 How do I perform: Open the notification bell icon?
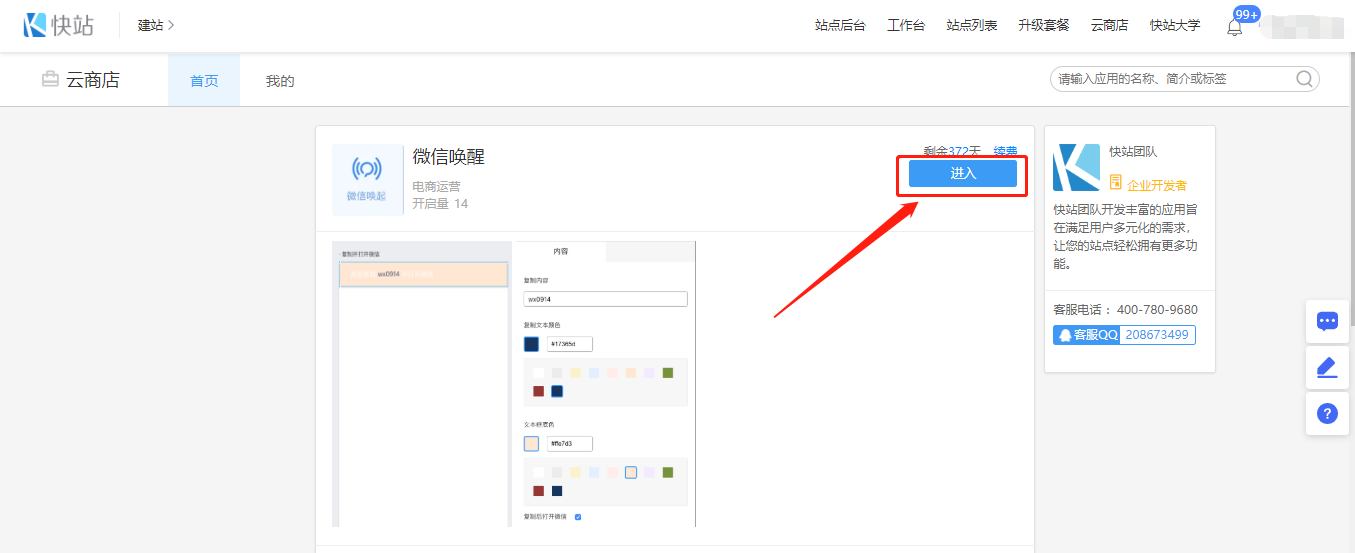(1234, 27)
